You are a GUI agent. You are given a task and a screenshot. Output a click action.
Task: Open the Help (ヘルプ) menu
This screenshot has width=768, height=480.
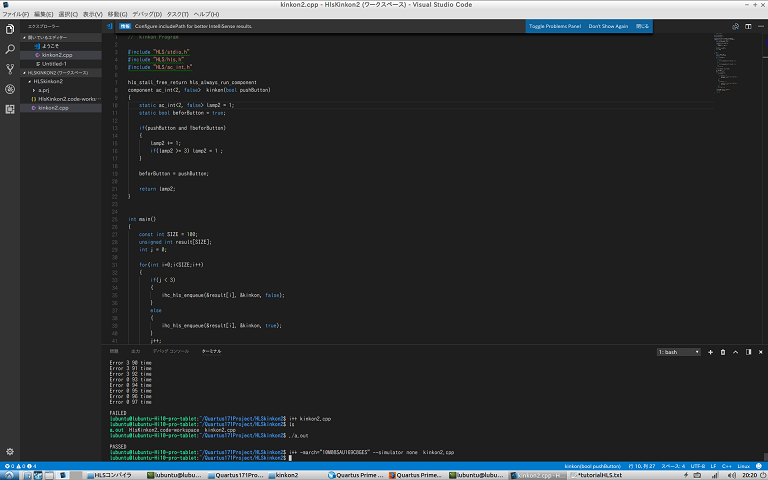pos(207,14)
